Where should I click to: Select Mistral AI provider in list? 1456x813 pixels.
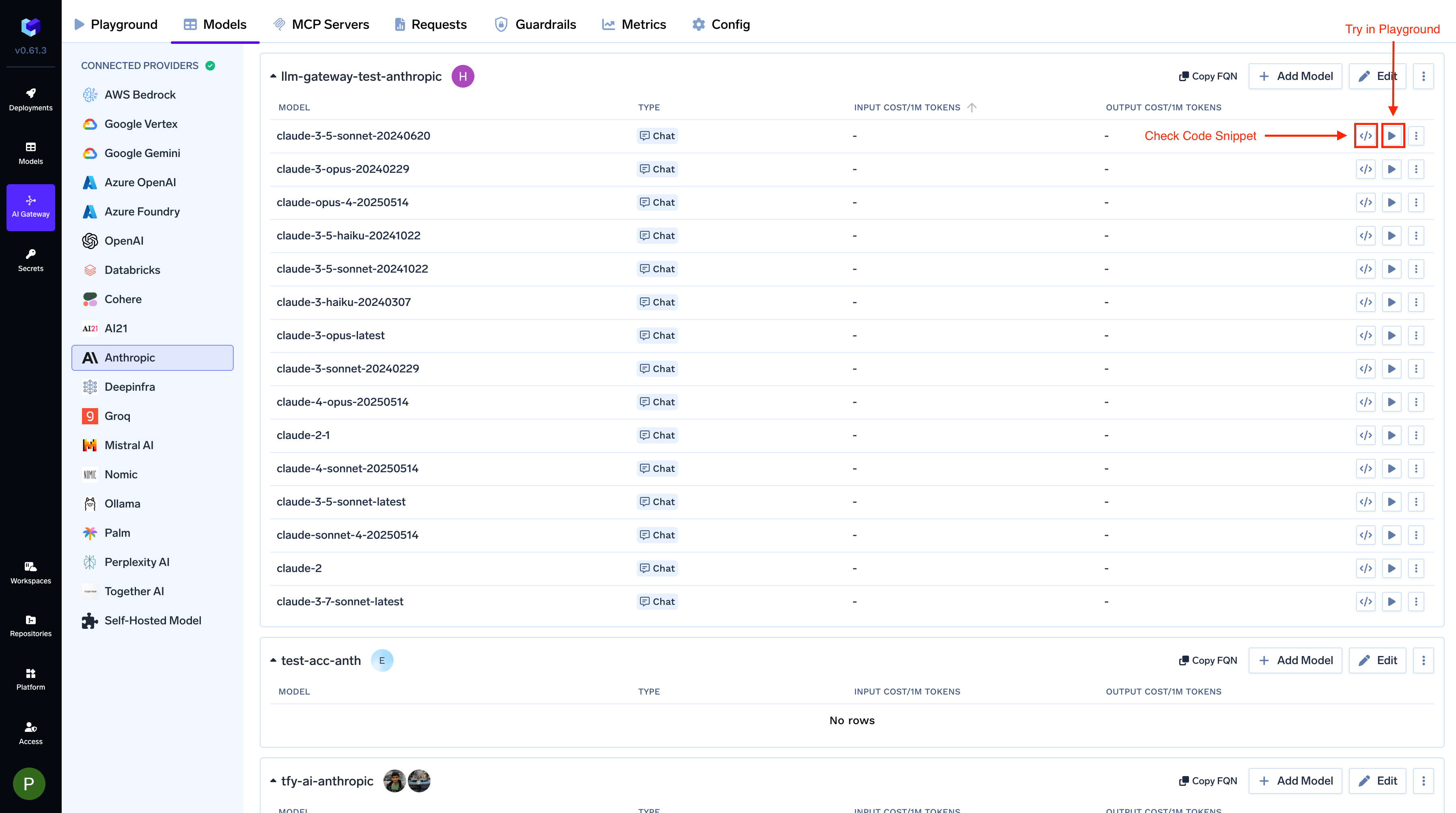pos(129,445)
